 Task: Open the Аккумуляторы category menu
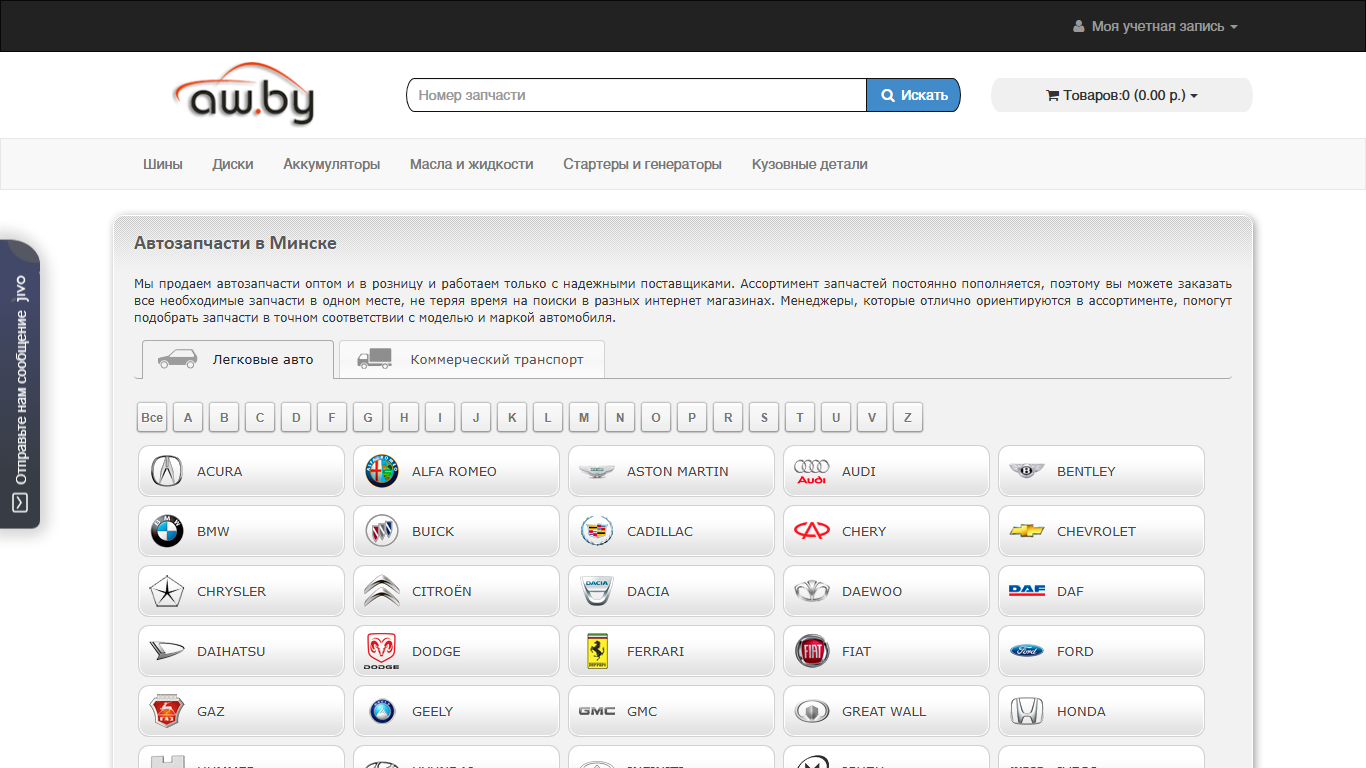pyautogui.click(x=332, y=164)
